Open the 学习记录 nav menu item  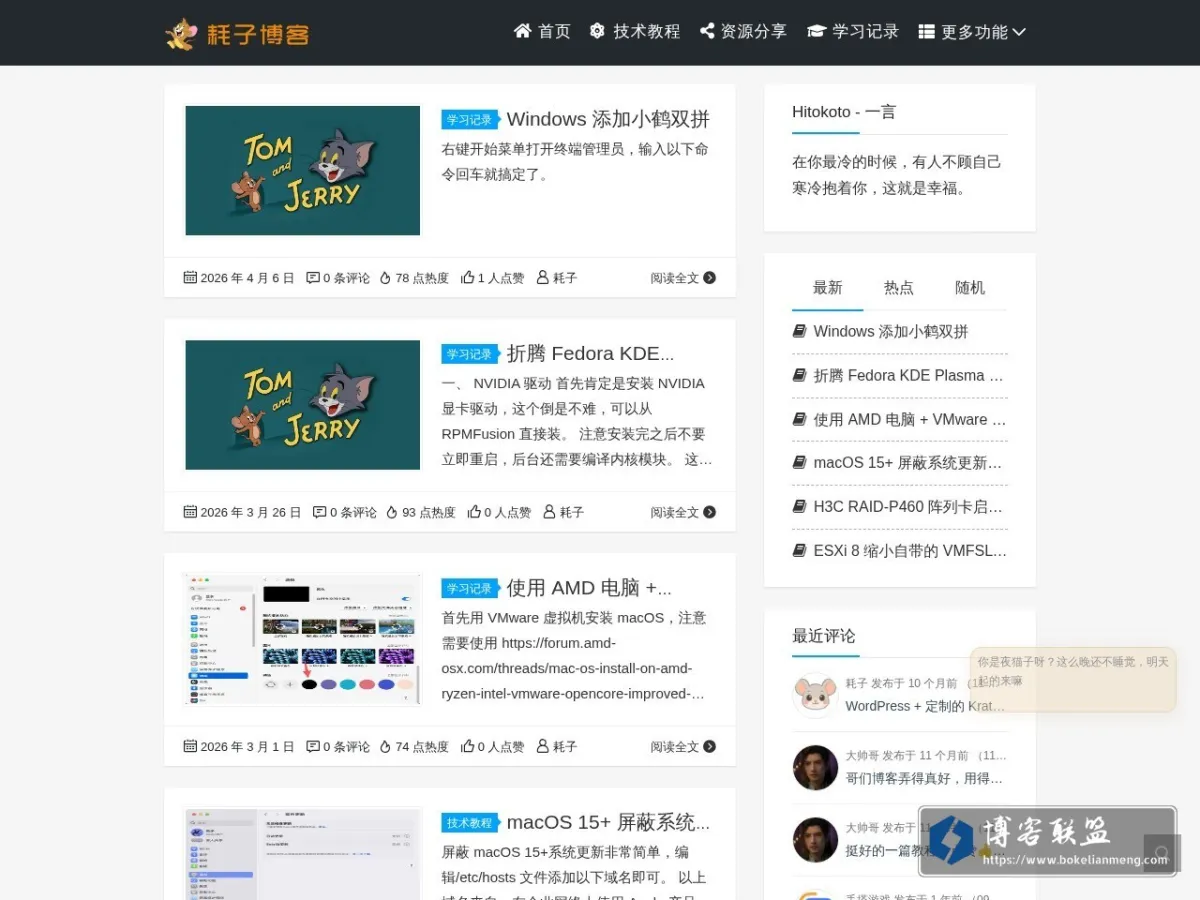pyautogui.click(x=853, y=31)
